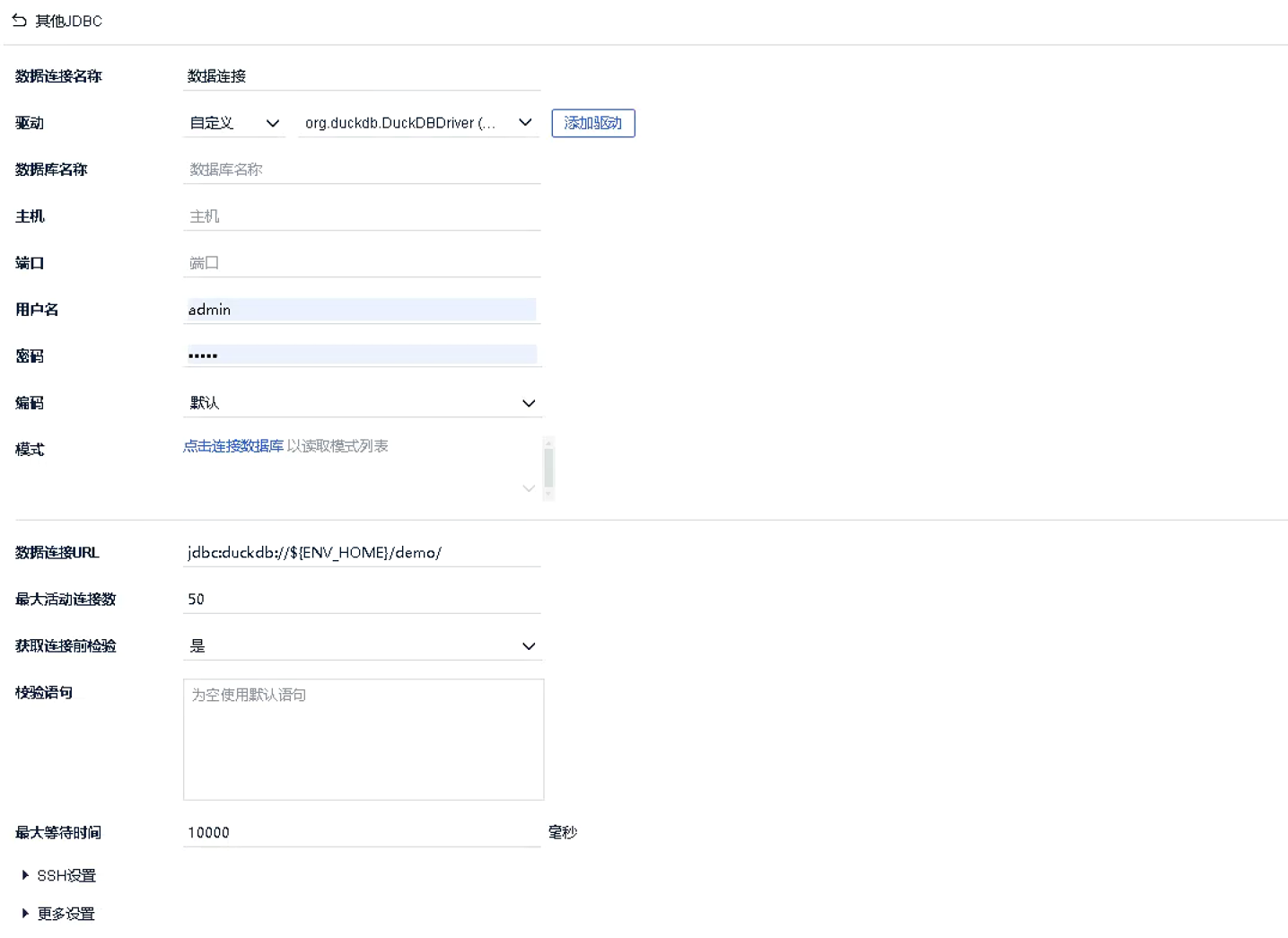Screen dimensions: 1288x938
Task: Expand the SSH设置 section
Action: (59, 875)
